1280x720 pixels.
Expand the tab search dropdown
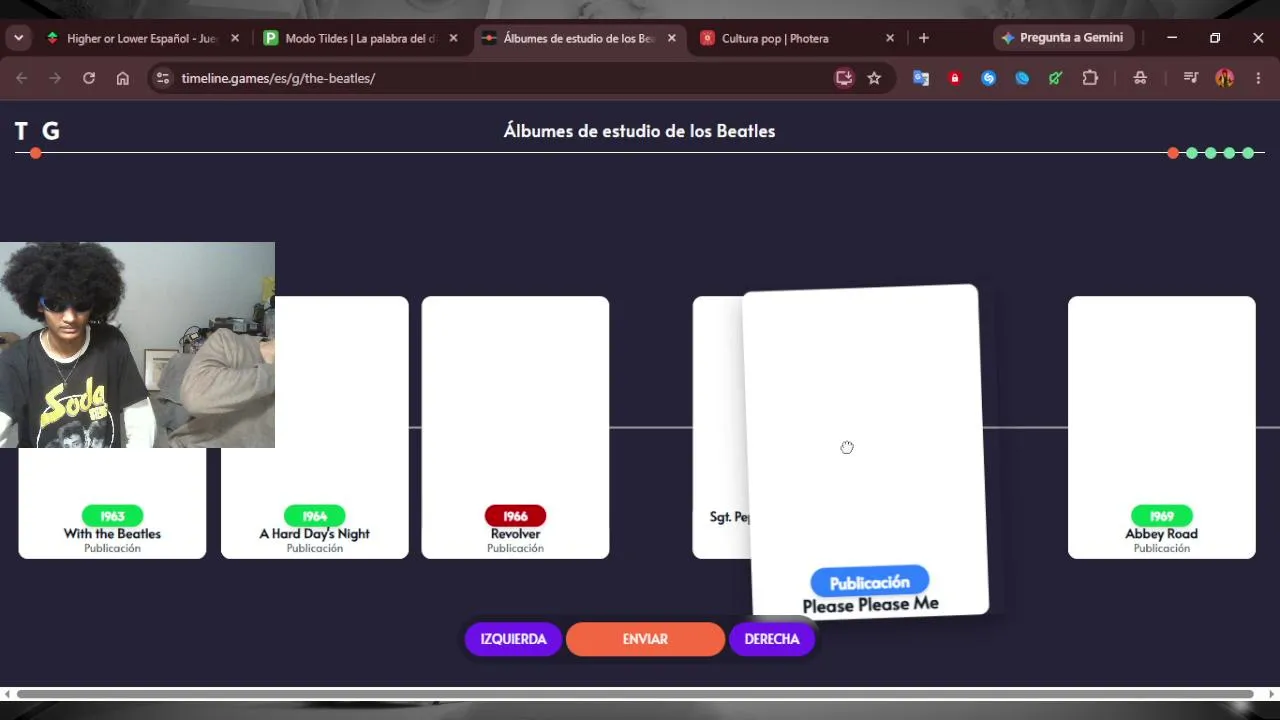[19, 38]
